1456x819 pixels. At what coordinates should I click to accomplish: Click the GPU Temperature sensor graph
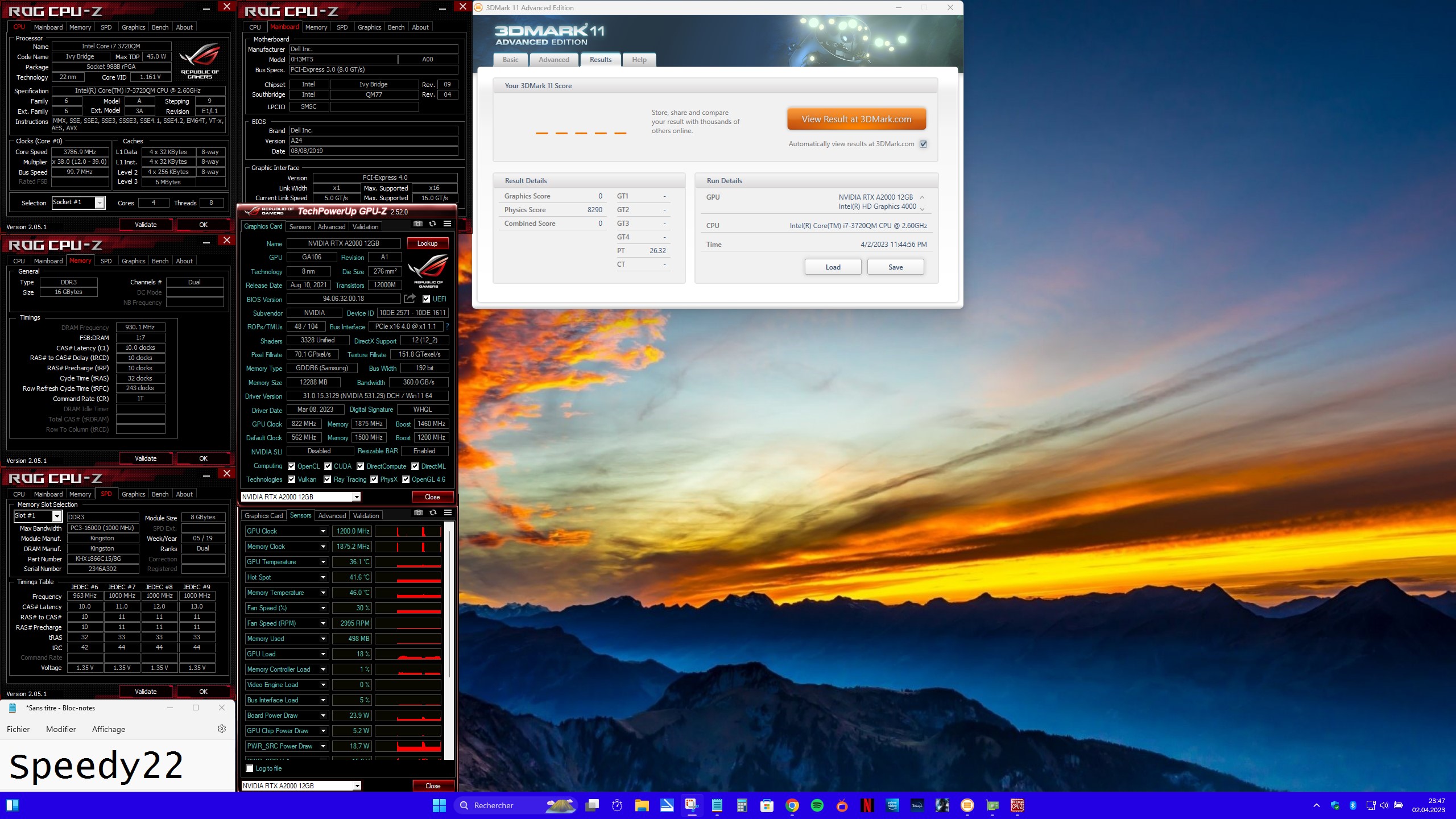pos(408,562)
